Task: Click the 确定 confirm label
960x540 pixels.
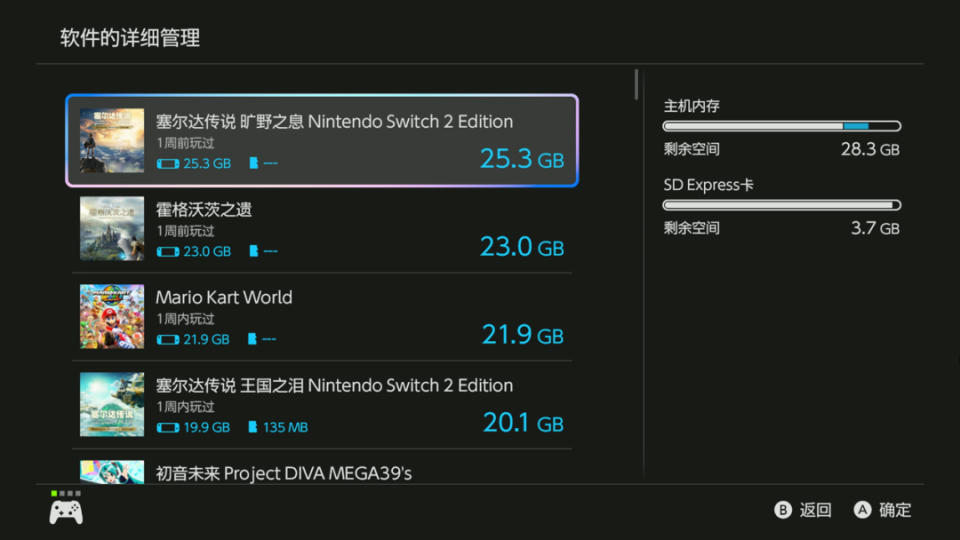Action: (895, 510)
